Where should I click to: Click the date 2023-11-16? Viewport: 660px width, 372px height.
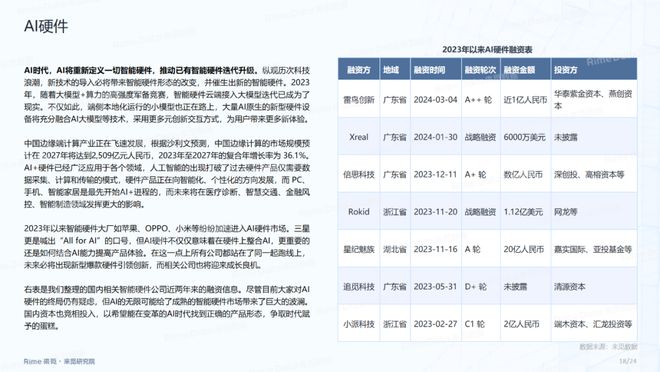click(435, 249)
